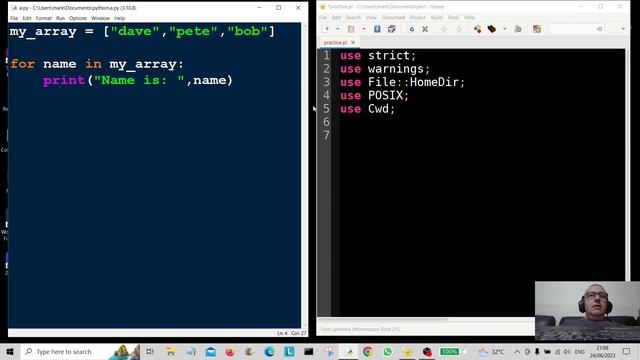Open Microsoft Edge from the taskbar

tap(269, 351)
